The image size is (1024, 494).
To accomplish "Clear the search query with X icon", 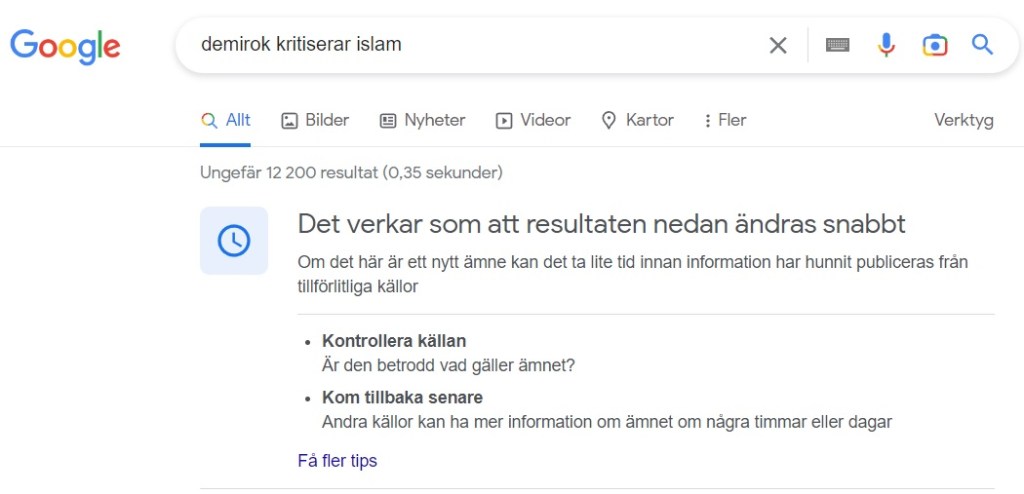I will pos(777,45).
